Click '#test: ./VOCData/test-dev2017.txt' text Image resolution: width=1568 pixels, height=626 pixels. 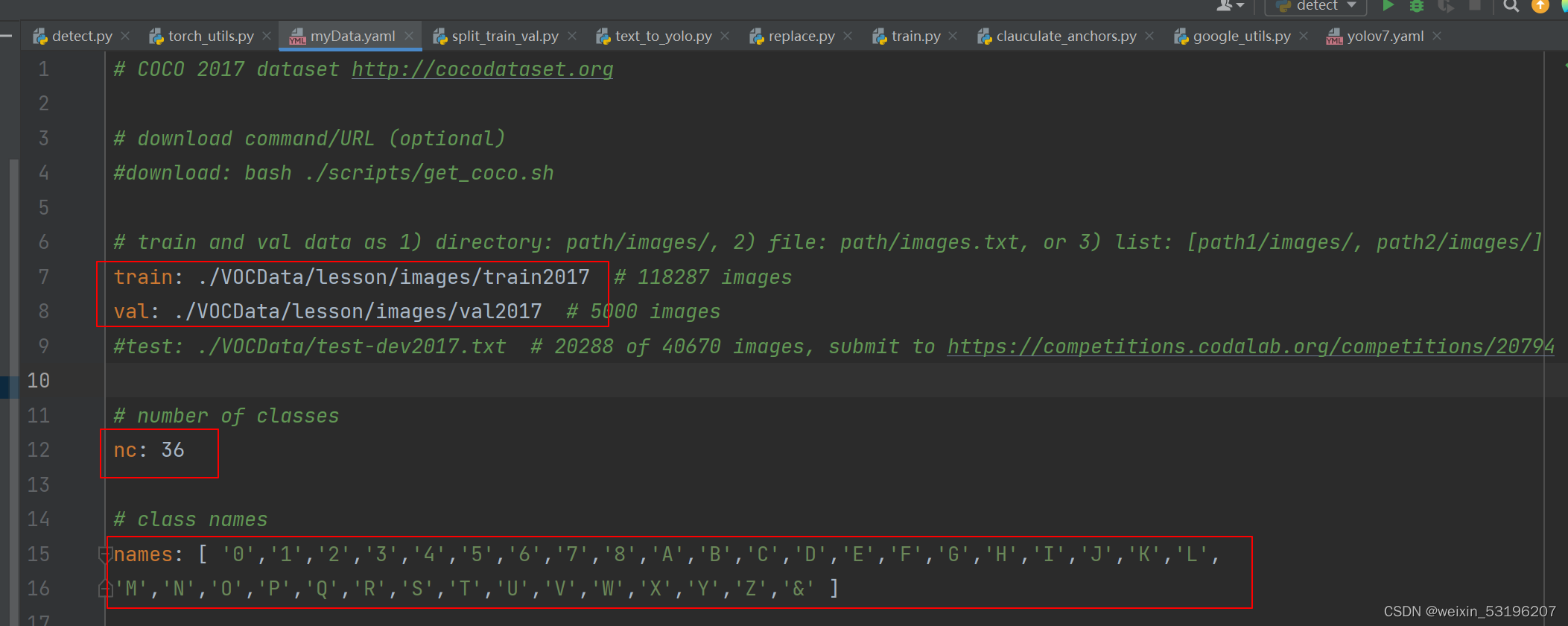pyautogui.click(x=310, y=347)
